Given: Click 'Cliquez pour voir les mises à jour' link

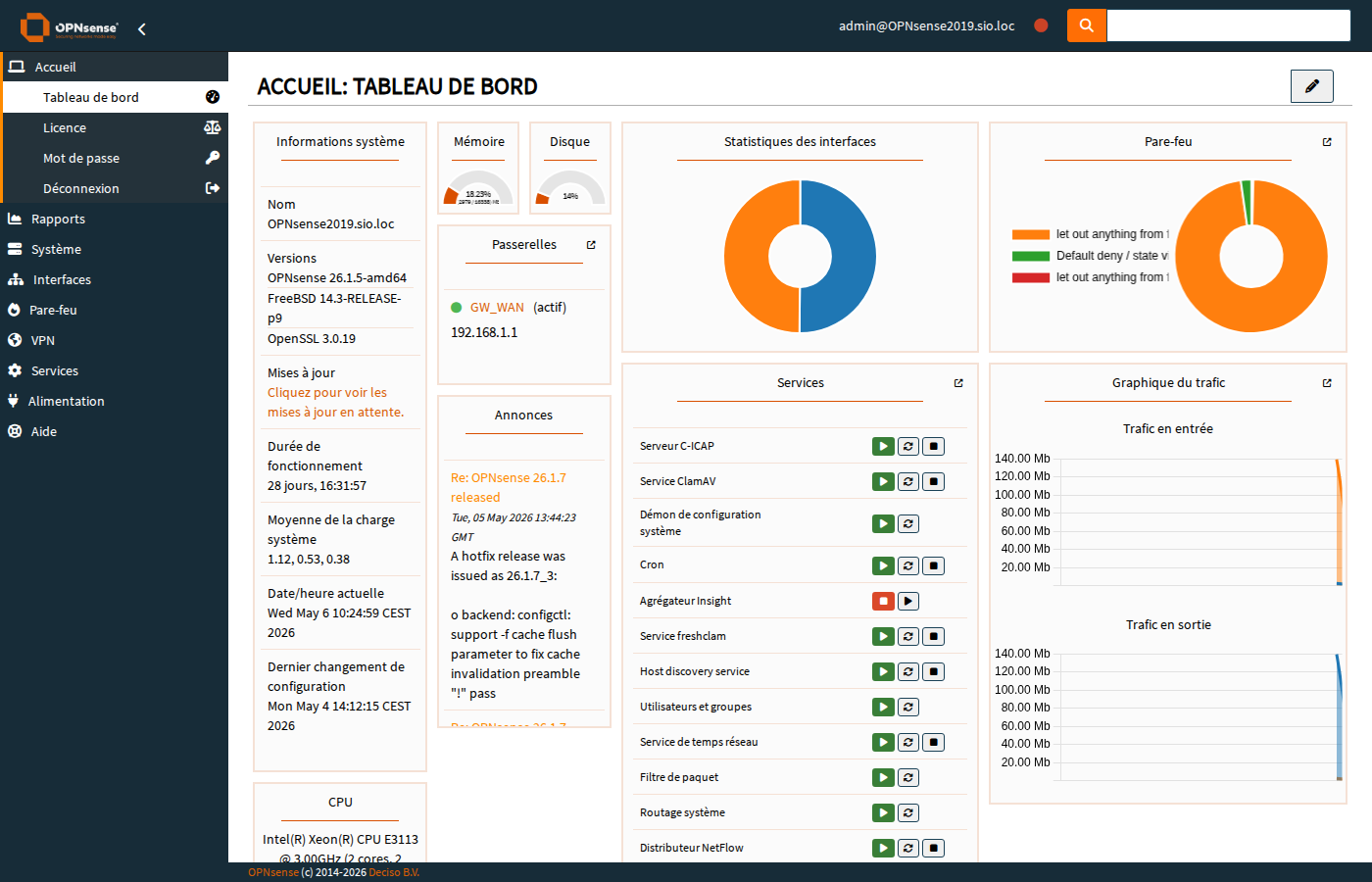Looking at the screenshot, I should [335, 403].
